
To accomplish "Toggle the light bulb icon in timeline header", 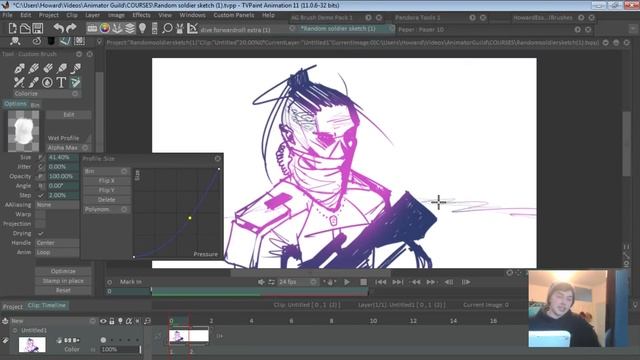I will point(120,321).
